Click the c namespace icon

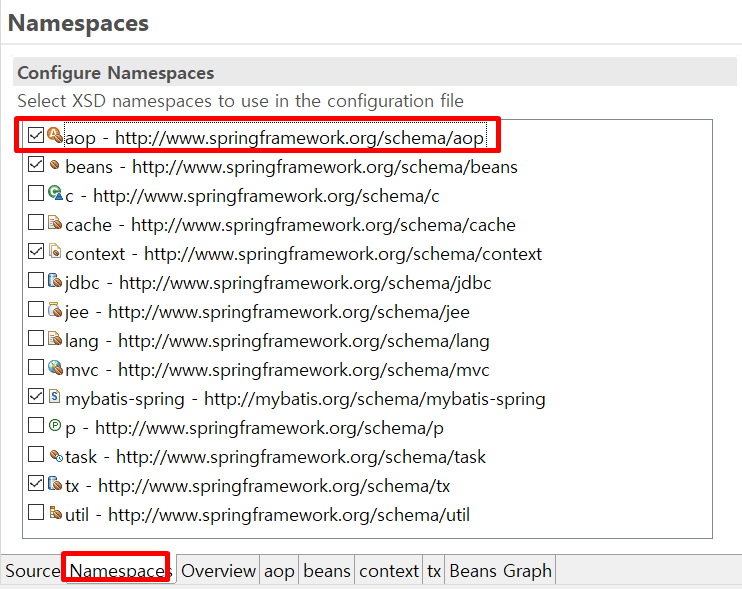pyautogui.click(x=55, y=193)
